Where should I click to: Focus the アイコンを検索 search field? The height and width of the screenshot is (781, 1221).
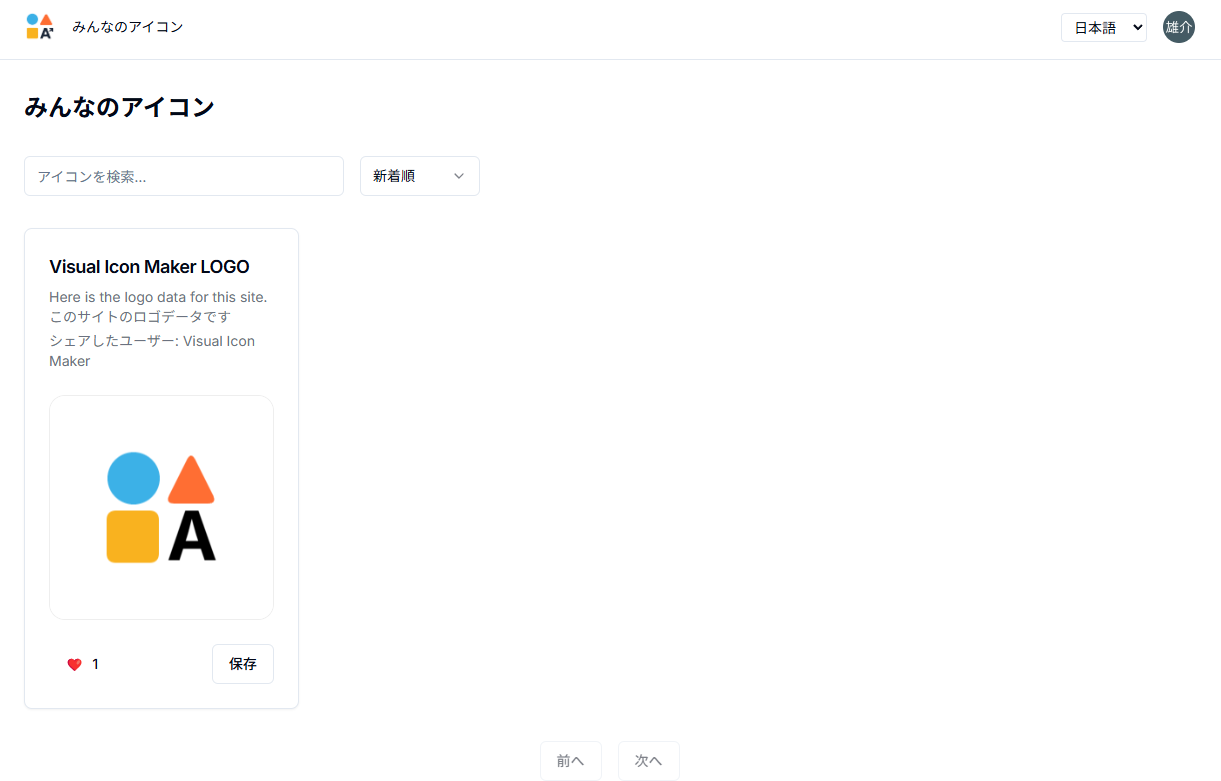click(x=184, y=176)
